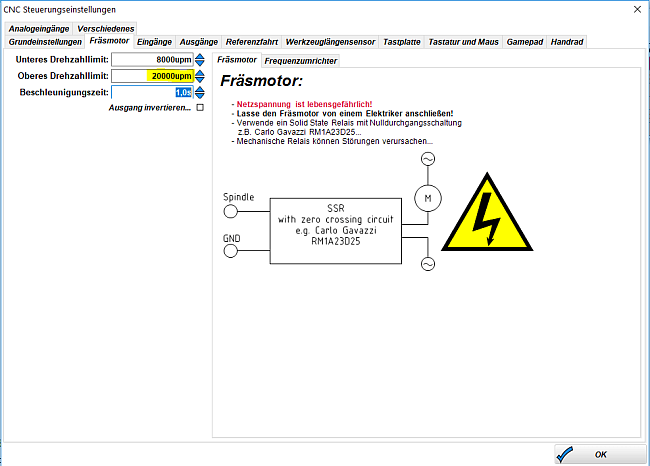Select the Werkzeuglängensensor tab

330,42
